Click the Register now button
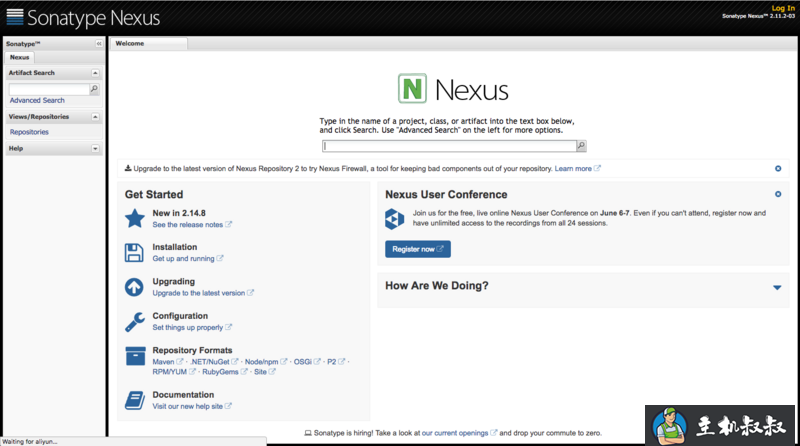This screenshot has width=800, height=446. (x=418, y=249)
